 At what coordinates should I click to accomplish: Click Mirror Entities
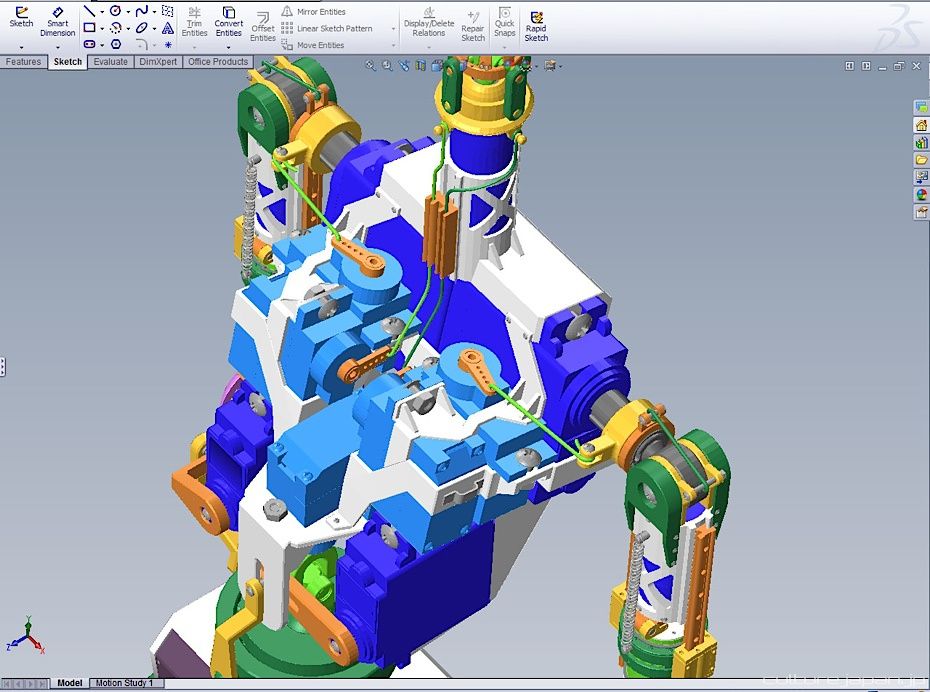[x=320, y=12]
